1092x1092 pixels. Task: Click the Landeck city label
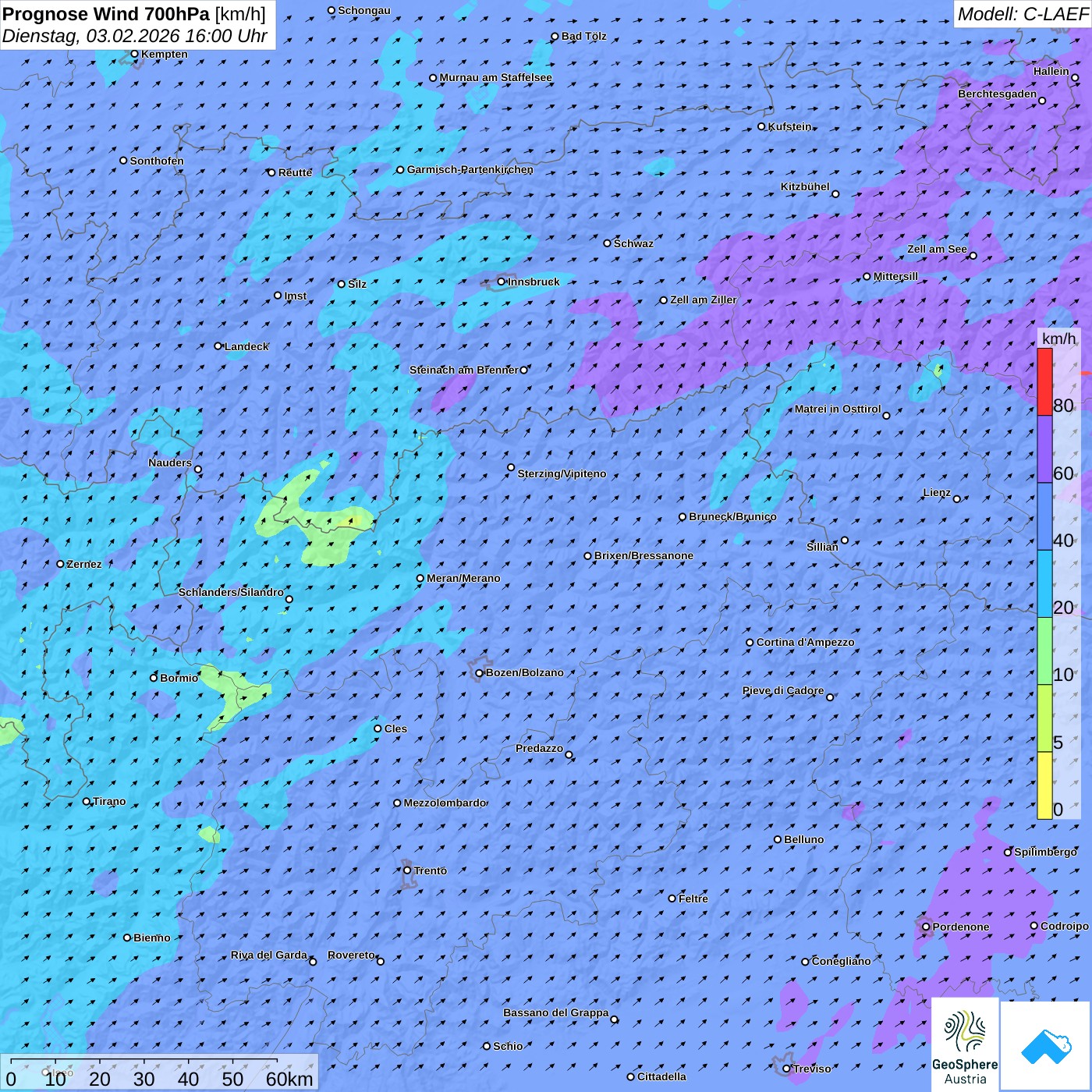tap(246, 346)
